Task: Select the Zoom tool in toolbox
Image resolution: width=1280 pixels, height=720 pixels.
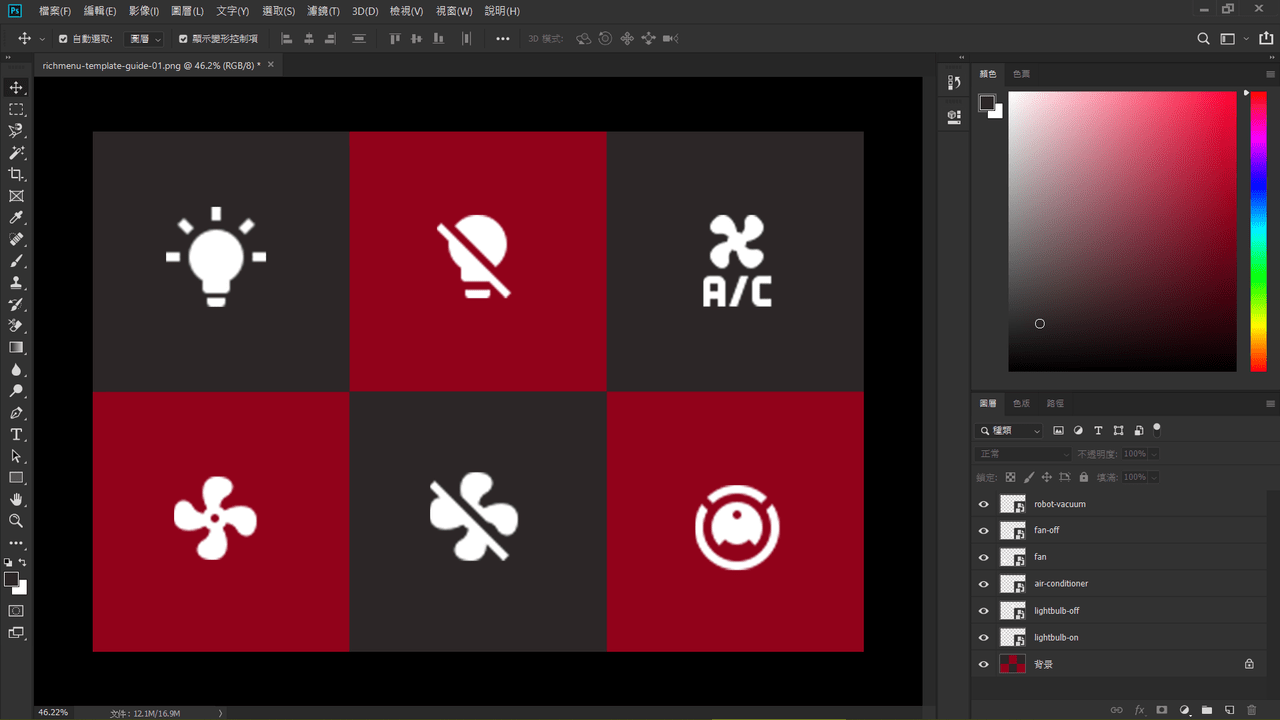Action: pos(16,521)
